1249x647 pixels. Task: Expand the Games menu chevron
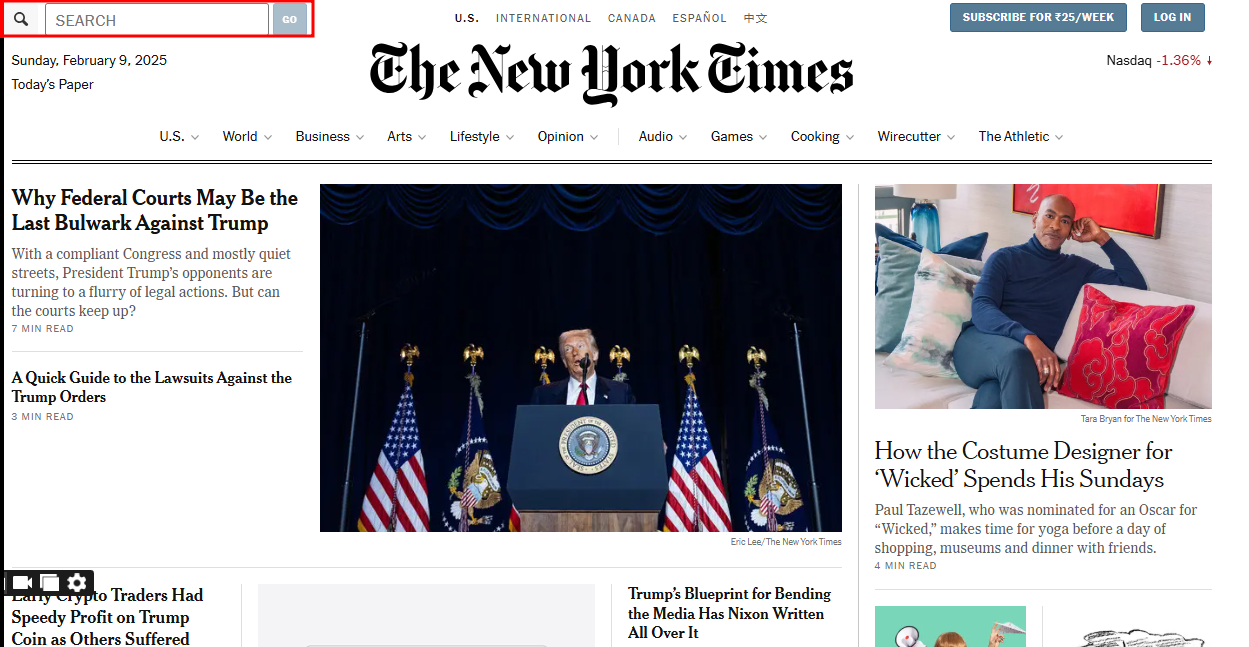coord(763,137)
